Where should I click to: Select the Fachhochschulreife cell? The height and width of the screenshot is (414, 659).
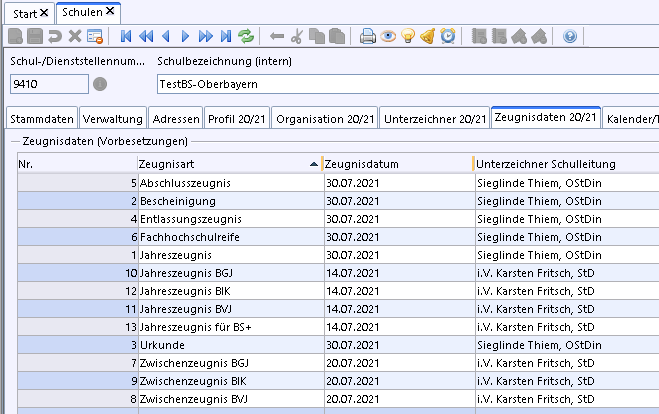[231, 237]
